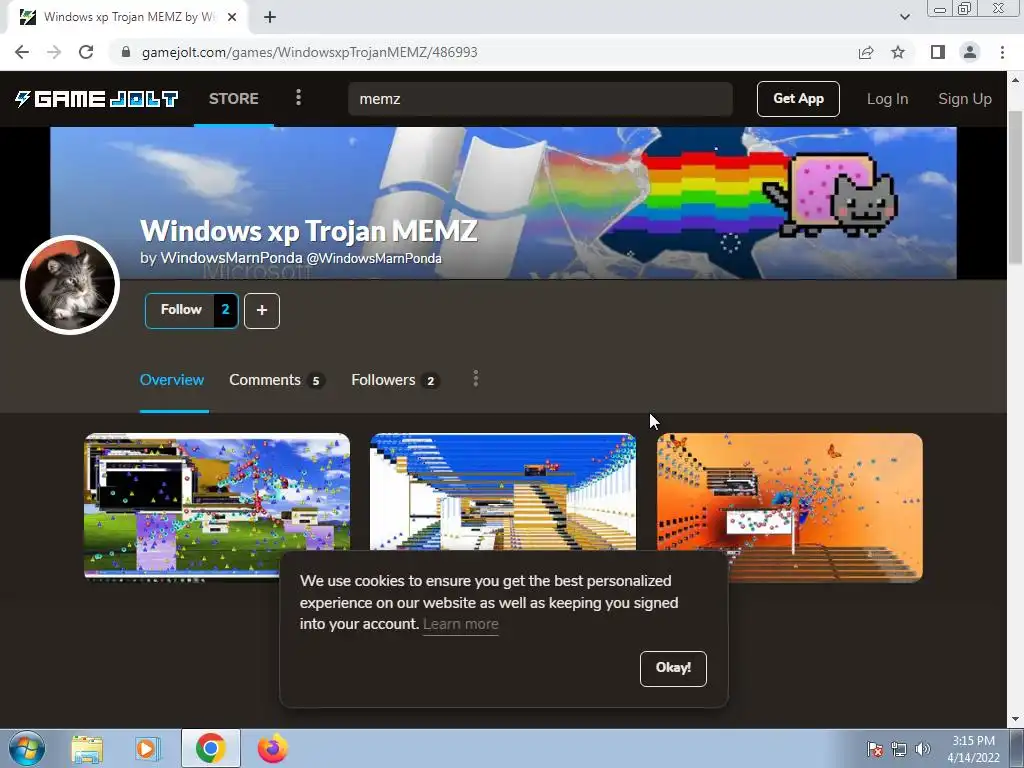Image resolution: width=1024 pixels, height=768 pixels.
Task: Click the Action Center flag tray icon
Action: coord(874,749)
